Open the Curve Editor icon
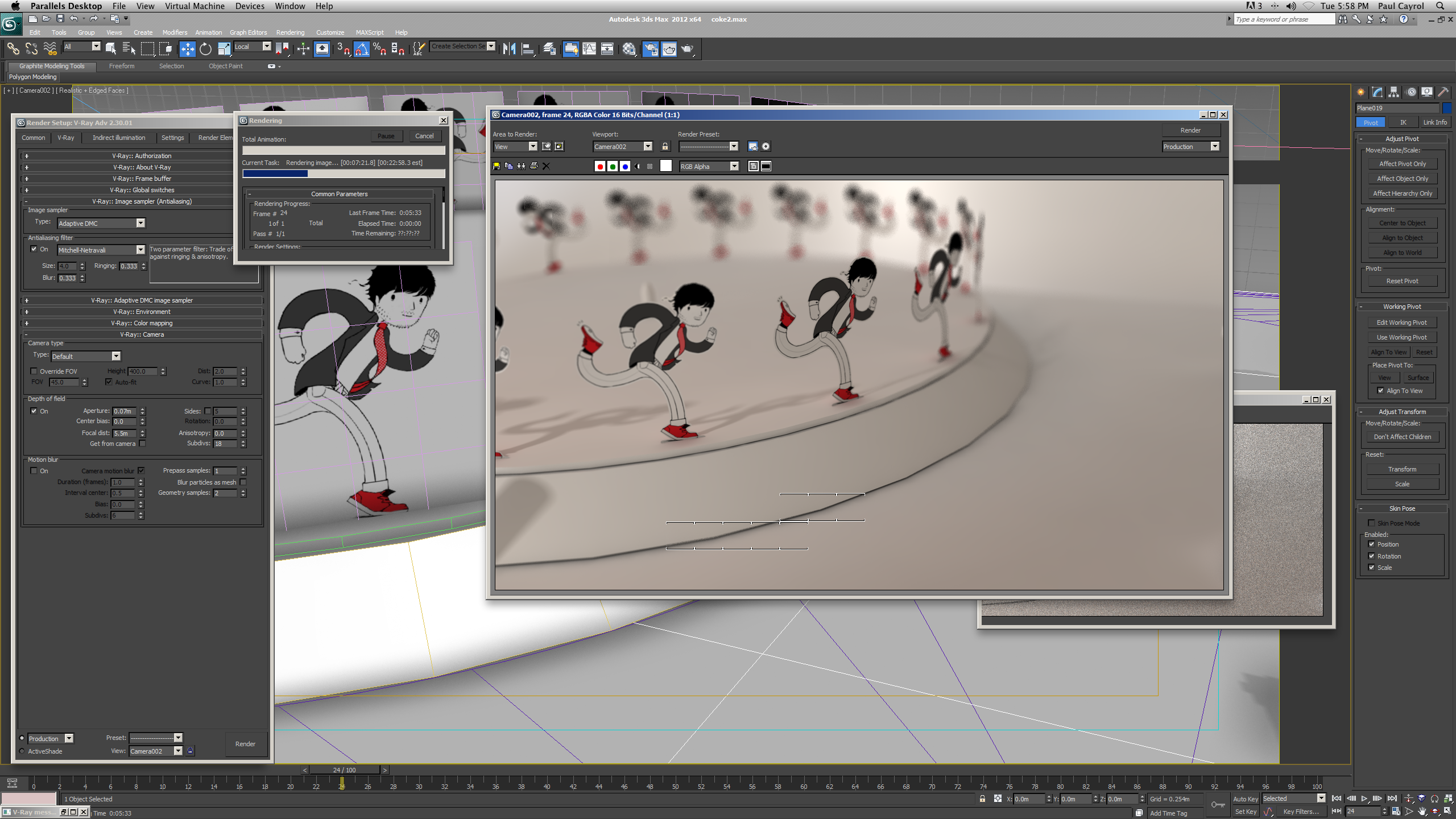This screenshot has height=819, width=1456. pos(589,49)
